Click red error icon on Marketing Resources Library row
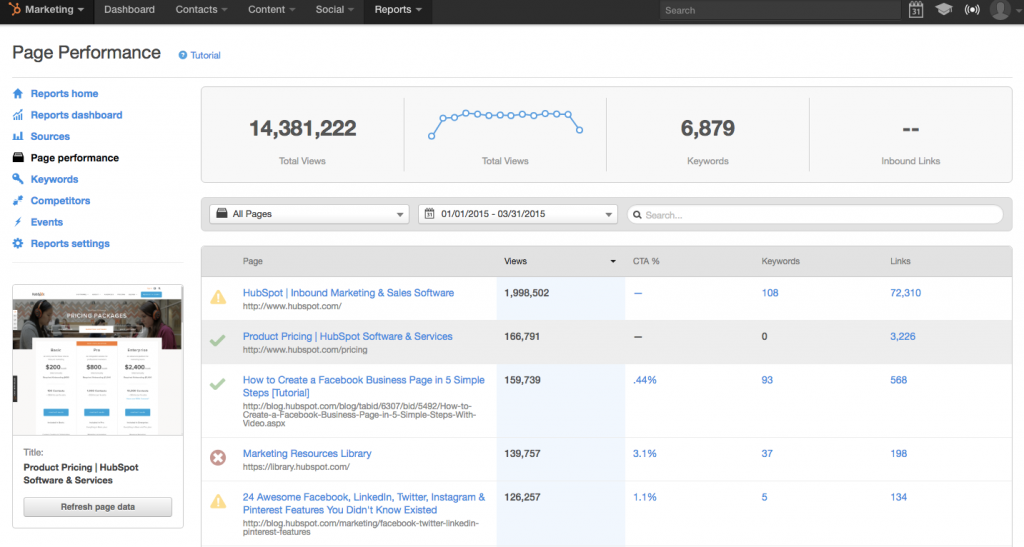Viewport: 1024px width, 547px height. coord(218,458)
